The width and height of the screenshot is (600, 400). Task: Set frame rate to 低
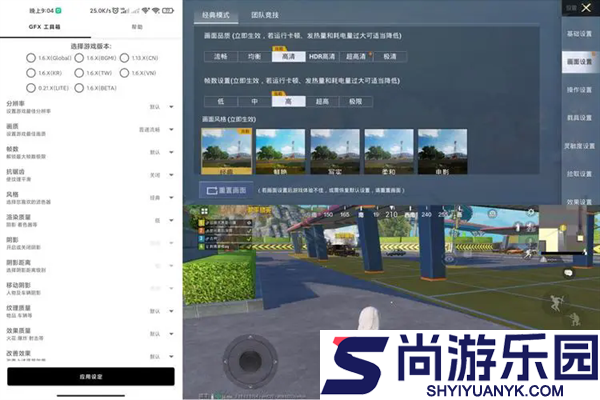221,101
